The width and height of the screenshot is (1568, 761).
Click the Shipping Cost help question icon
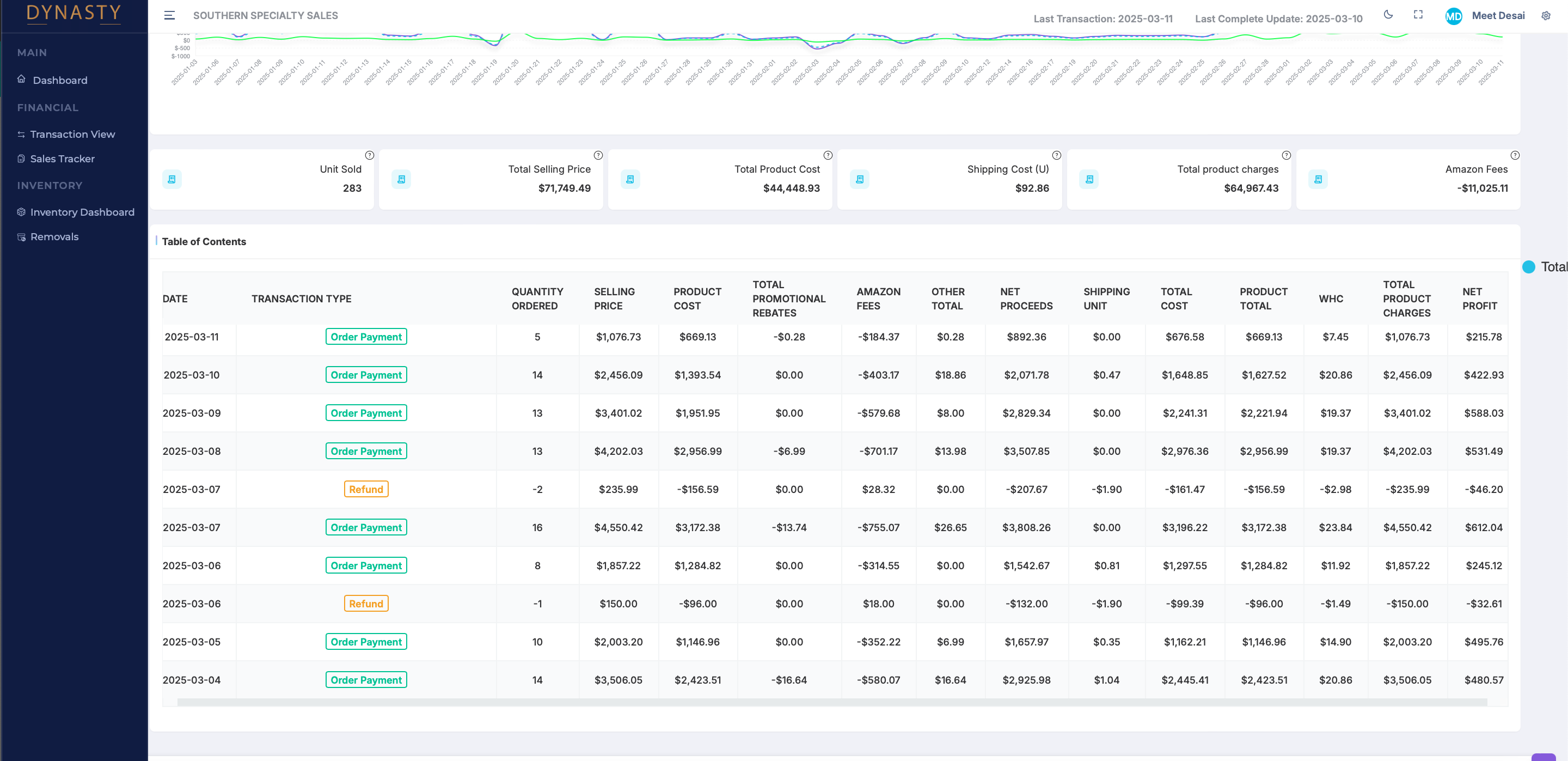[1057, 155]
